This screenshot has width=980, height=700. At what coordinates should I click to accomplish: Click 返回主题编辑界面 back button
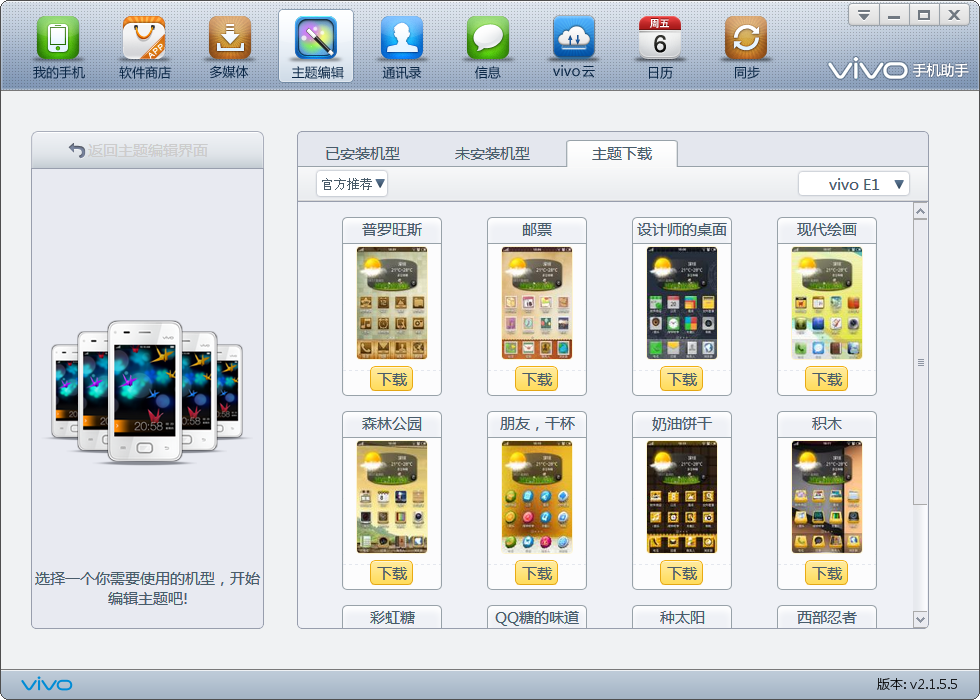pos(147,150)
